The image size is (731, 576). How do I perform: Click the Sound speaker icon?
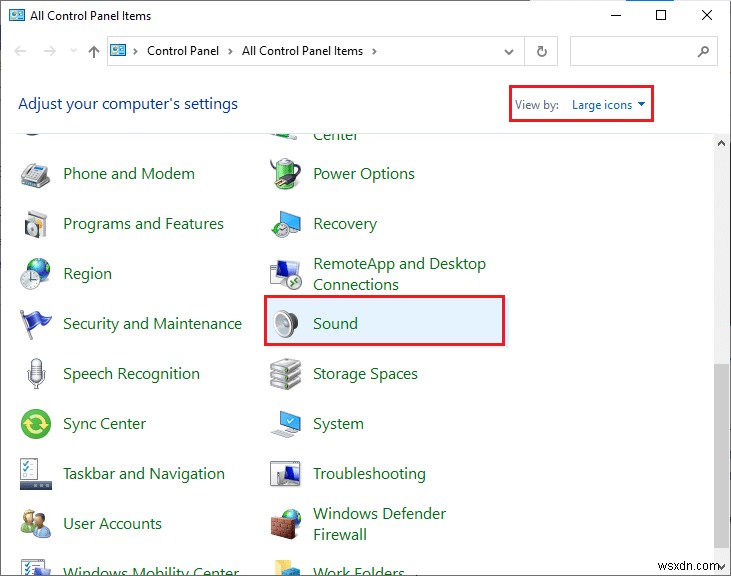tap(286, 323)
